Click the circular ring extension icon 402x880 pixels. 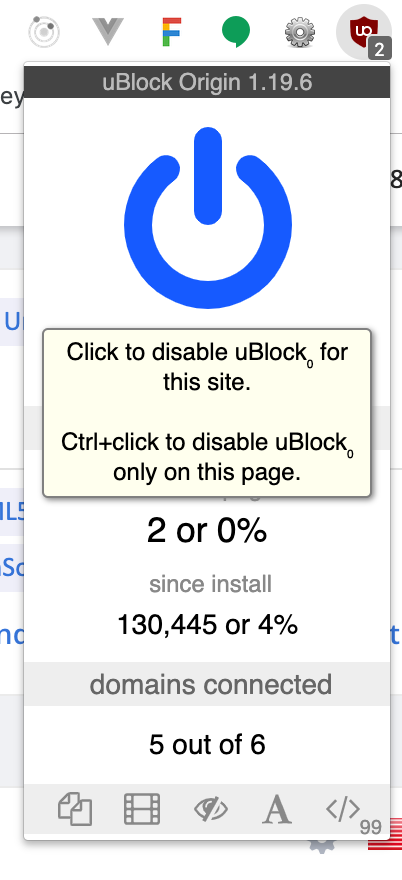point(44,32)
